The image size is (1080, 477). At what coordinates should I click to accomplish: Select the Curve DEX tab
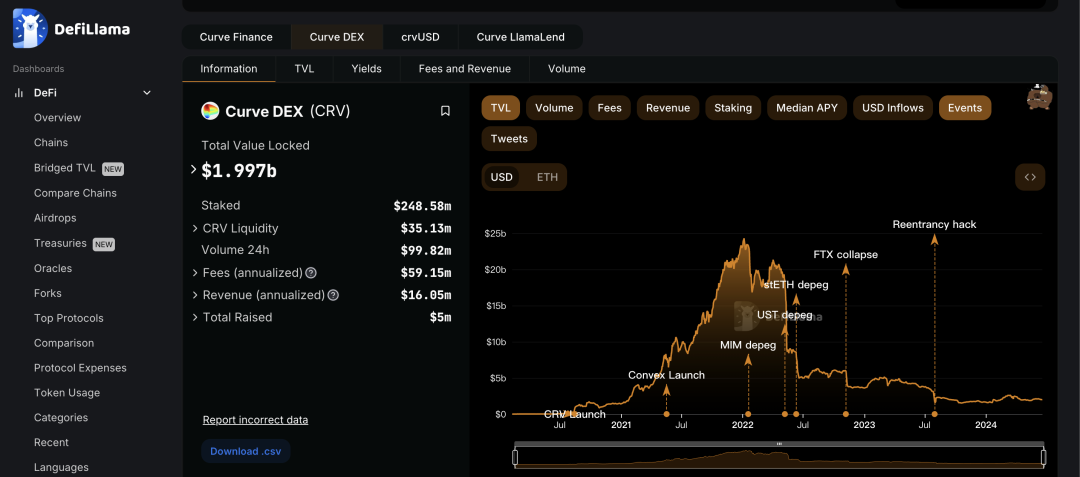337,37
